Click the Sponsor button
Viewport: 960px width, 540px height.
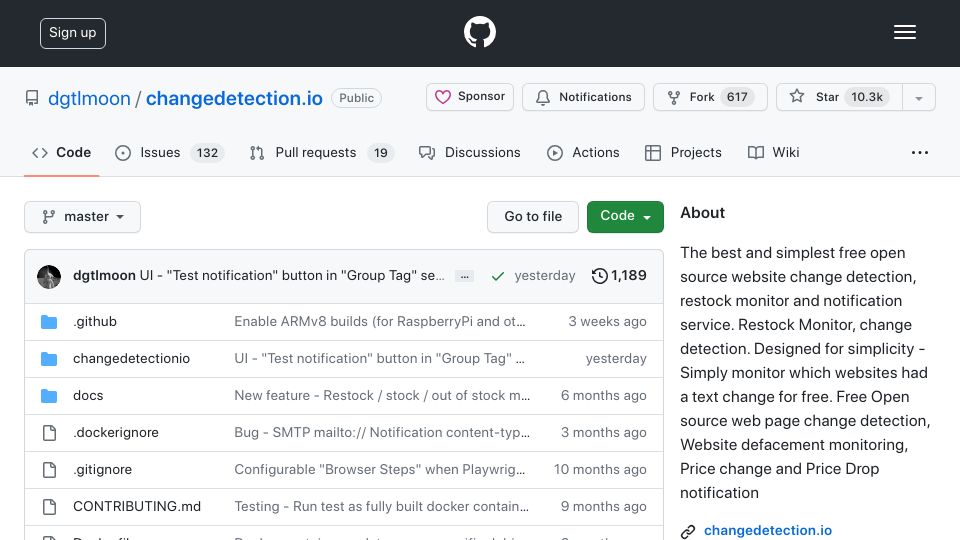470,97
